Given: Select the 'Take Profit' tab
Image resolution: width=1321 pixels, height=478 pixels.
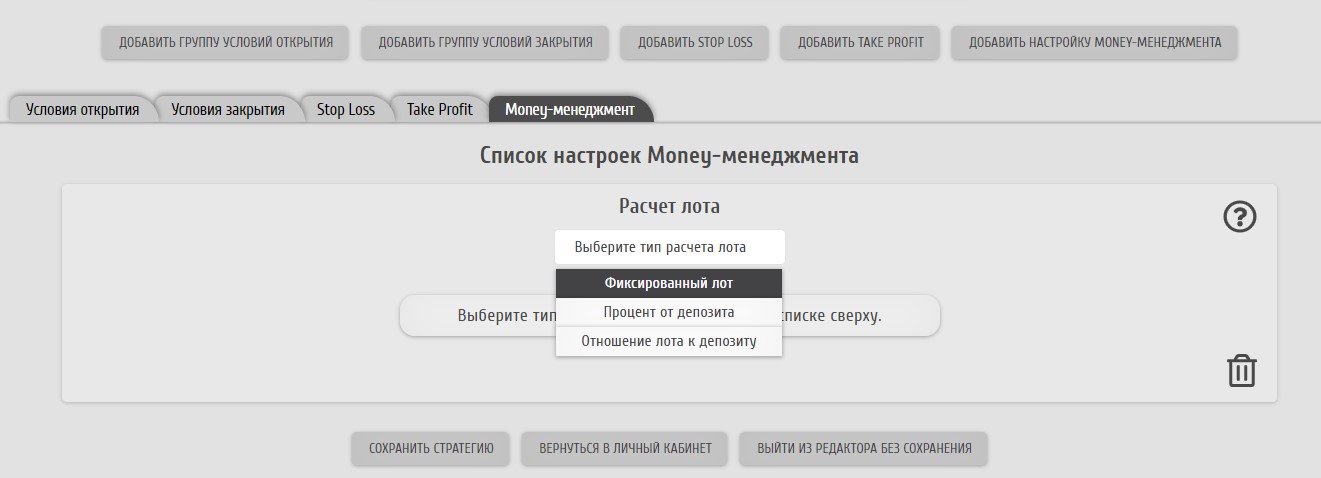Looking at the screenshot, I should 440,110.
